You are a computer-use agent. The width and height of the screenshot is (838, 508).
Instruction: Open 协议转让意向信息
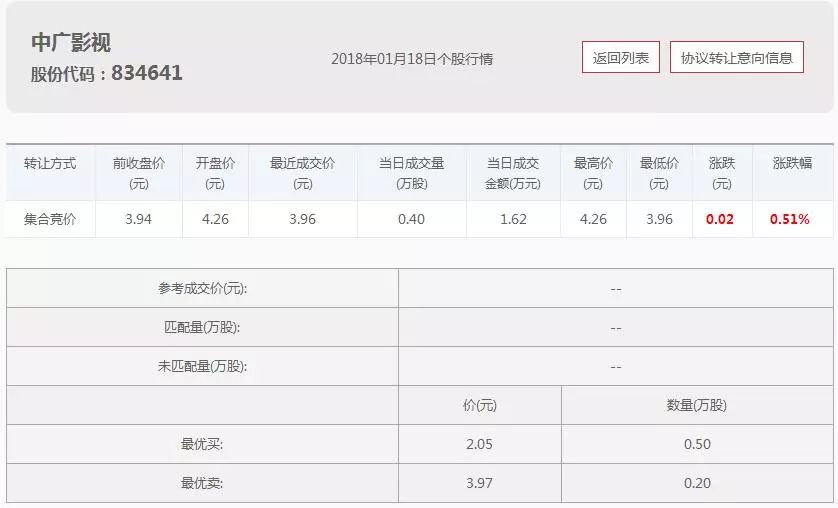pyautogui.click(x=736, y=57)
